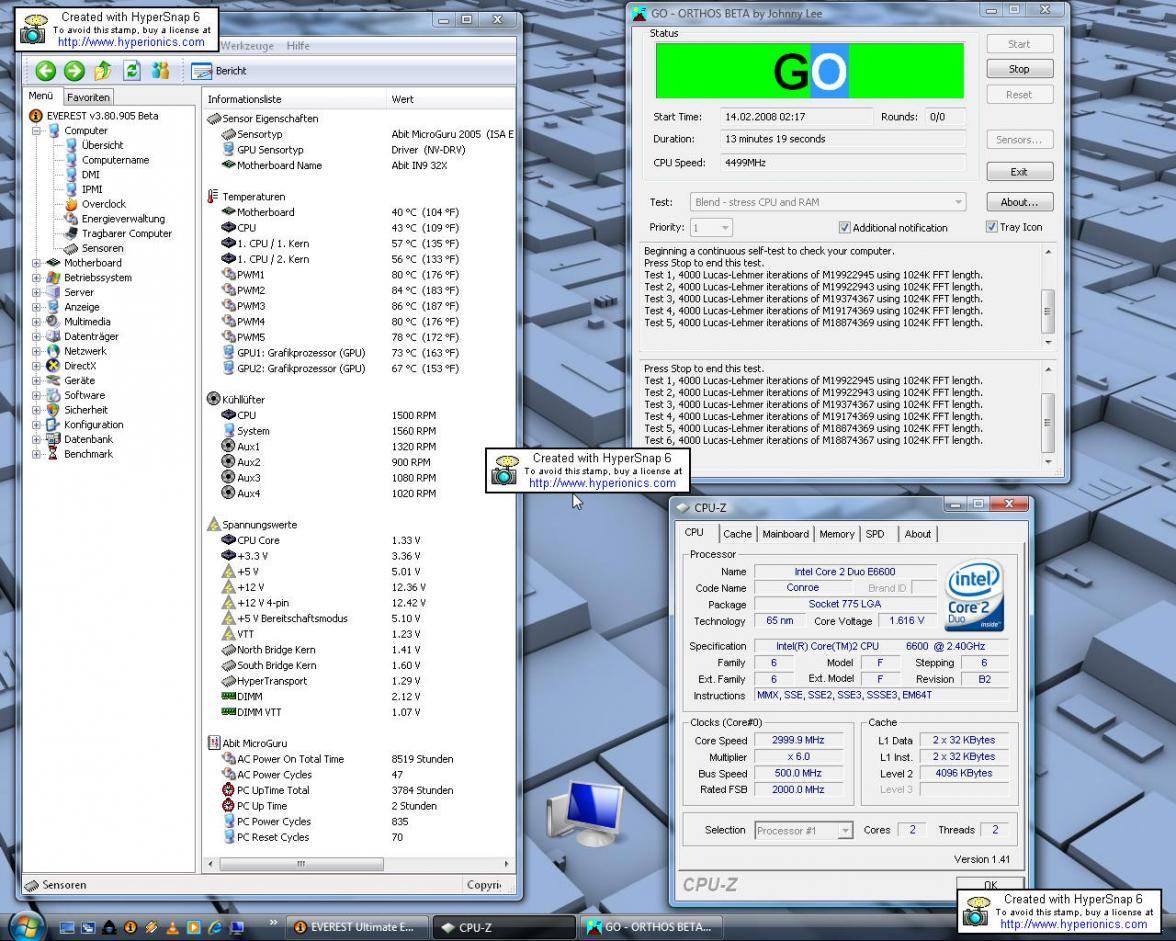
Task: Toggle Additional notification checkbox in ORTHOS
Action: click(844, 227)
